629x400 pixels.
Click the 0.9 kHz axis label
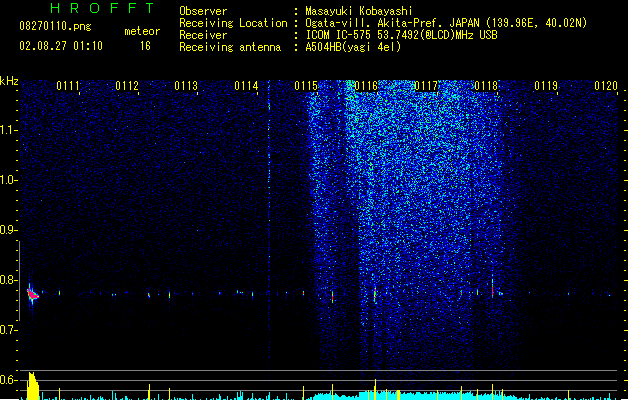pyautogui.click(x=9, y=230)
